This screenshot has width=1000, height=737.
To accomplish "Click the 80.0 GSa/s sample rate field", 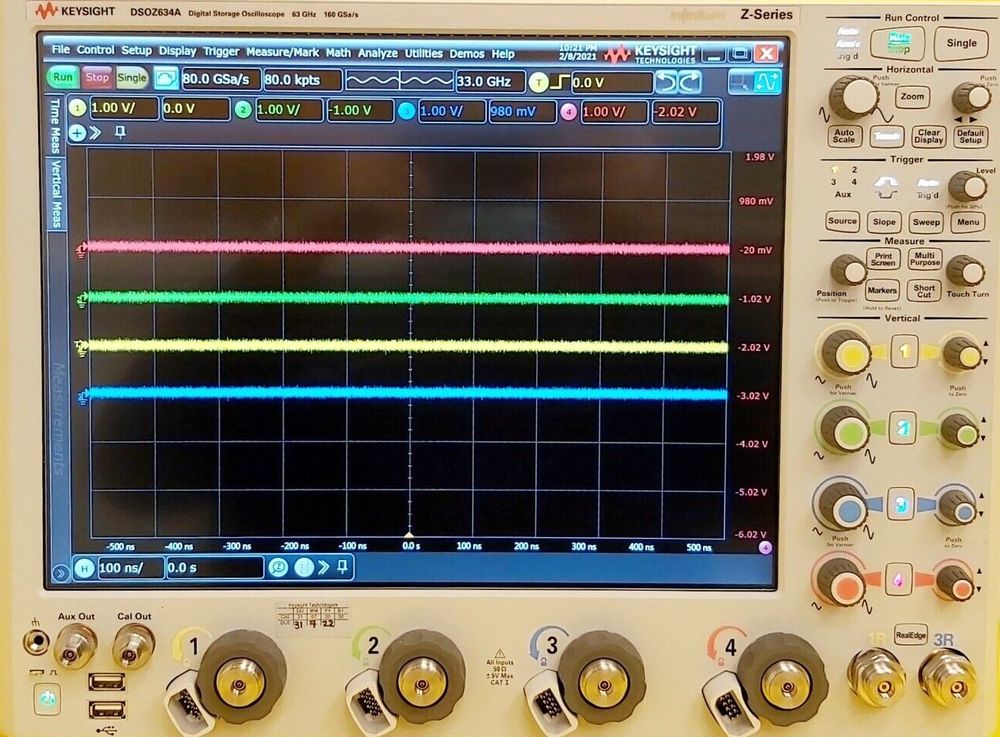I will pos(221,80).
